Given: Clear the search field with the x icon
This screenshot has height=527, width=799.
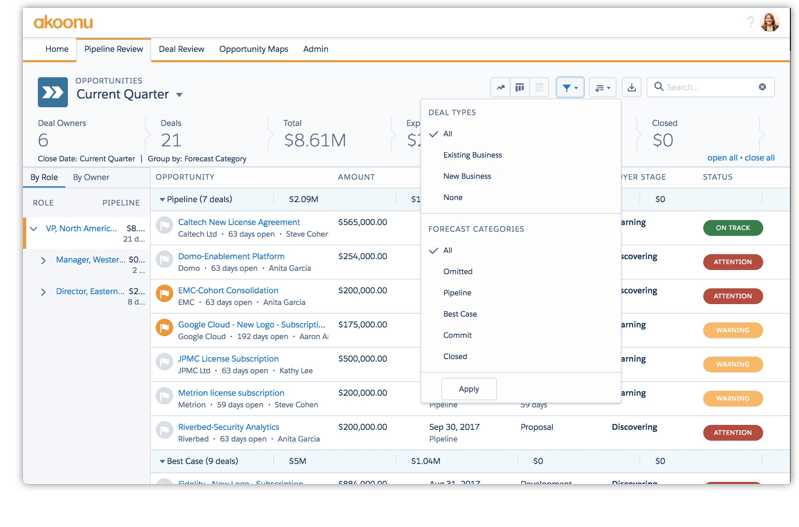Looking at the screenshot, I should [x=762, y=87].
